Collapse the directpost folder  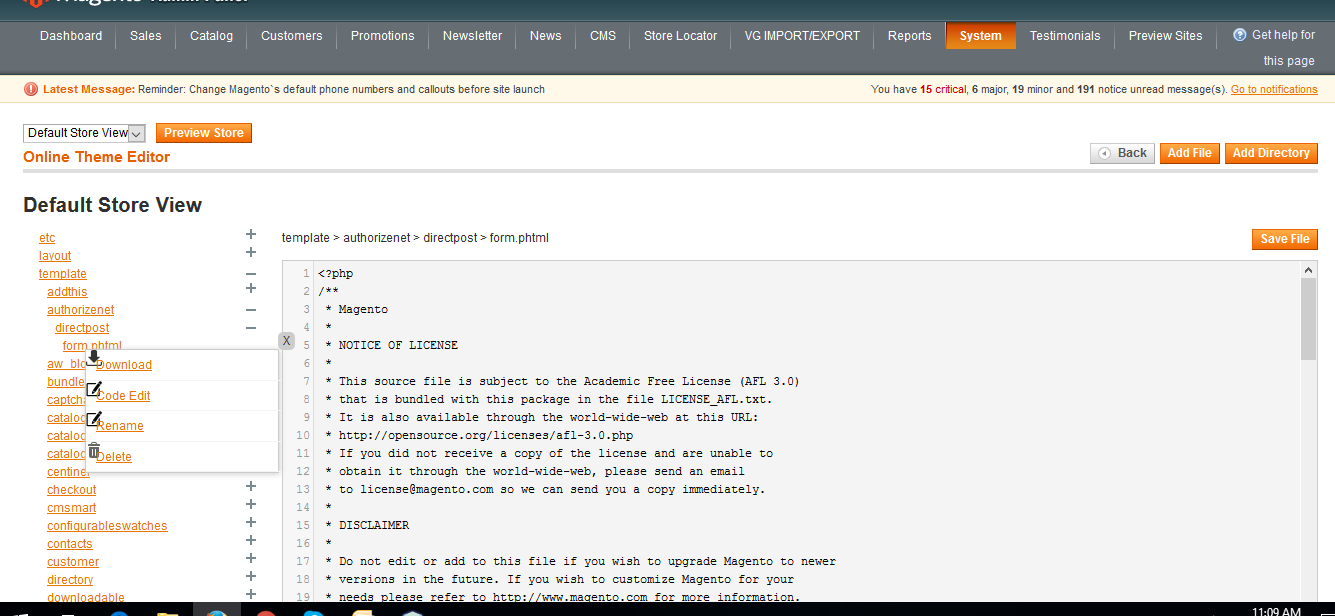(251, 328)
